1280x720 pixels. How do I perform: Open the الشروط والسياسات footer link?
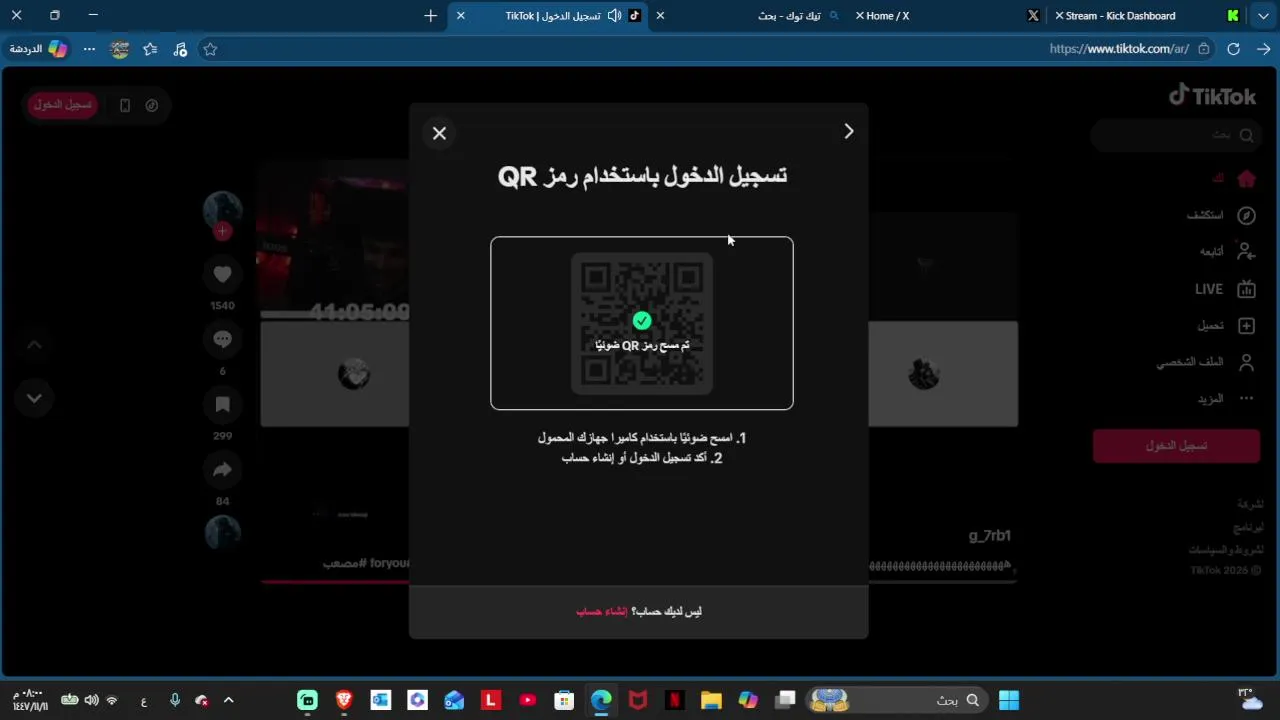point(1226,550)
